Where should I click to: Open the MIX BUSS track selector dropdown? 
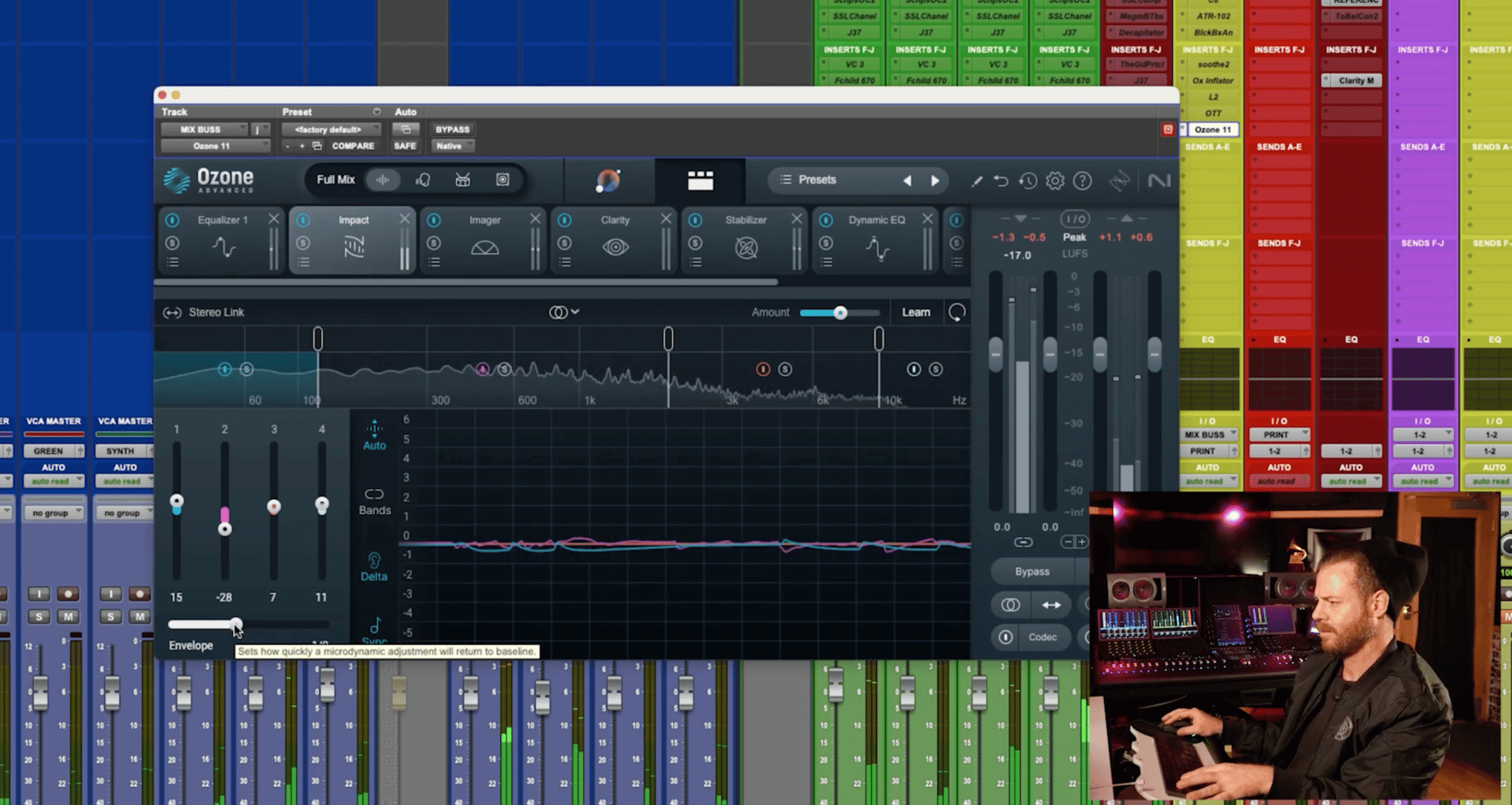pos(205,129)
